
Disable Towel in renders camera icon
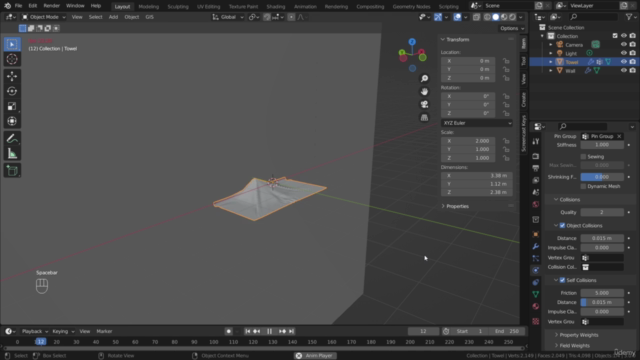tap(633, 62)
